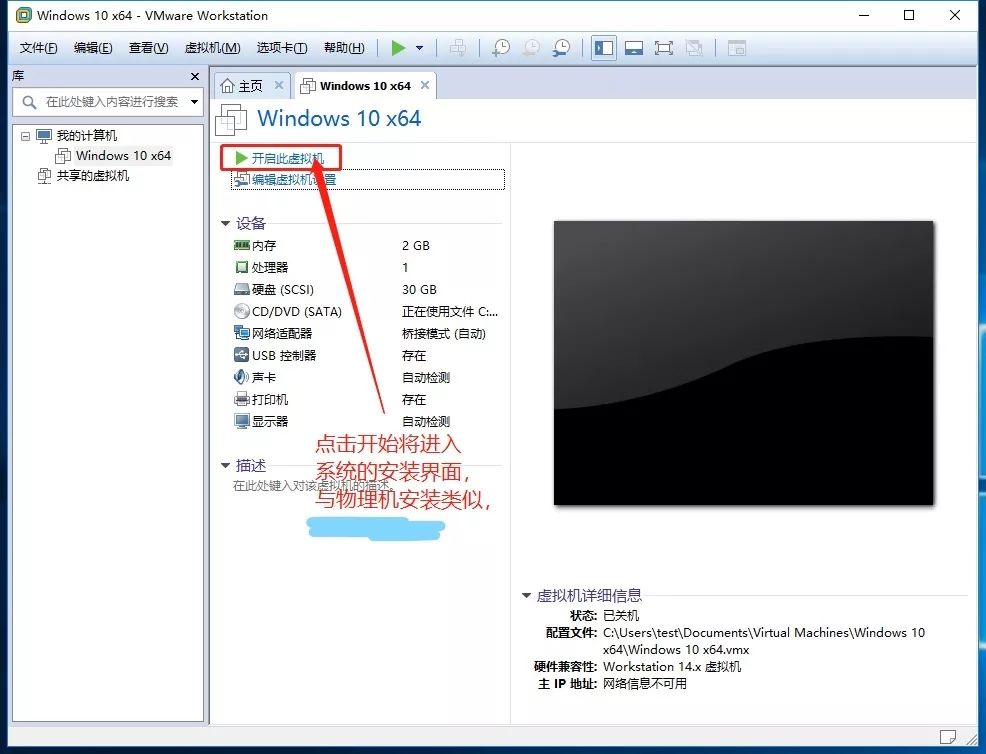Click the 处理器 device row
This screenshot has height=754, width=986.
(x=366, y=267)
